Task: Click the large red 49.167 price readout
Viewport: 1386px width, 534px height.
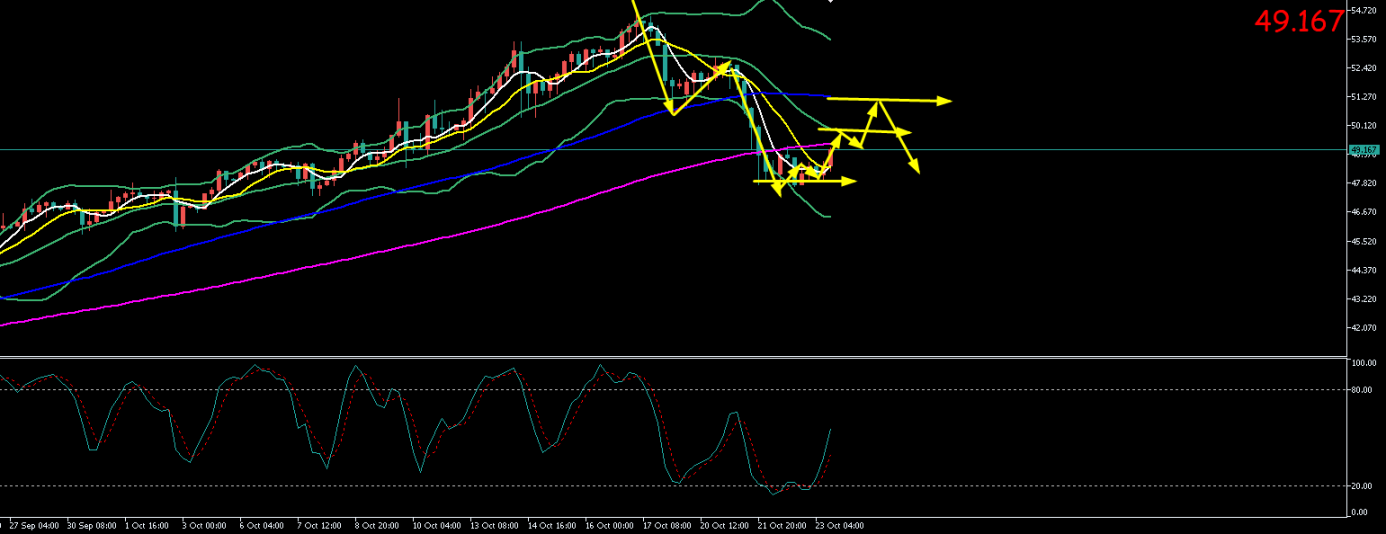Action: coord(1298,21)
